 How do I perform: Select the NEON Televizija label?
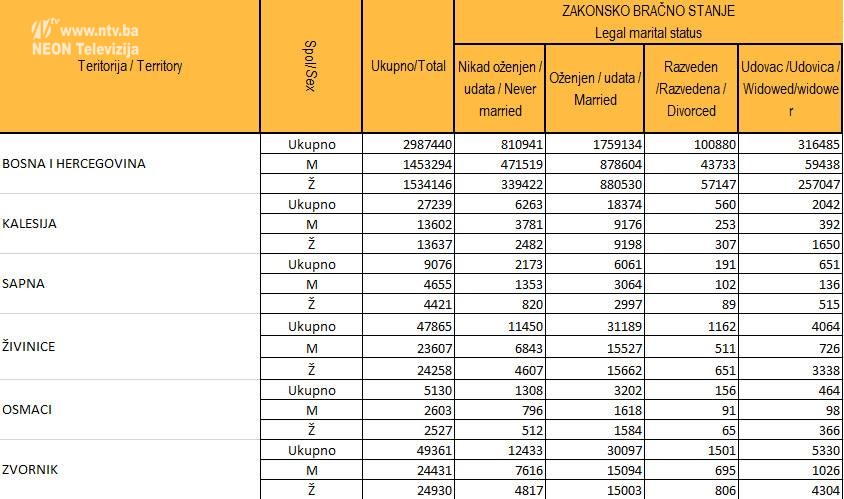[x=85, y=48]
